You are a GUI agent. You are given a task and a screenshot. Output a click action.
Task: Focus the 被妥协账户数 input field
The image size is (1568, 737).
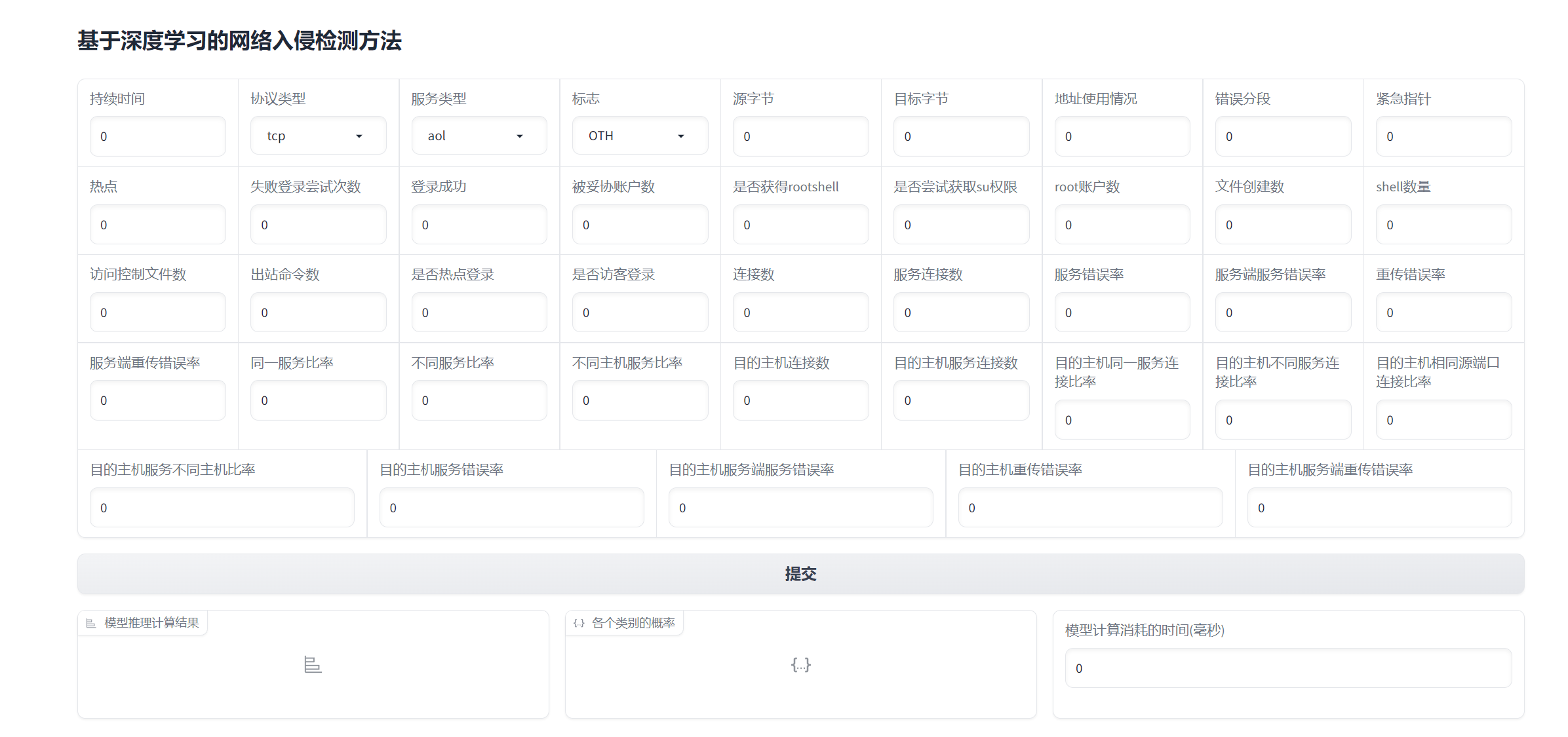click(640, 225)
